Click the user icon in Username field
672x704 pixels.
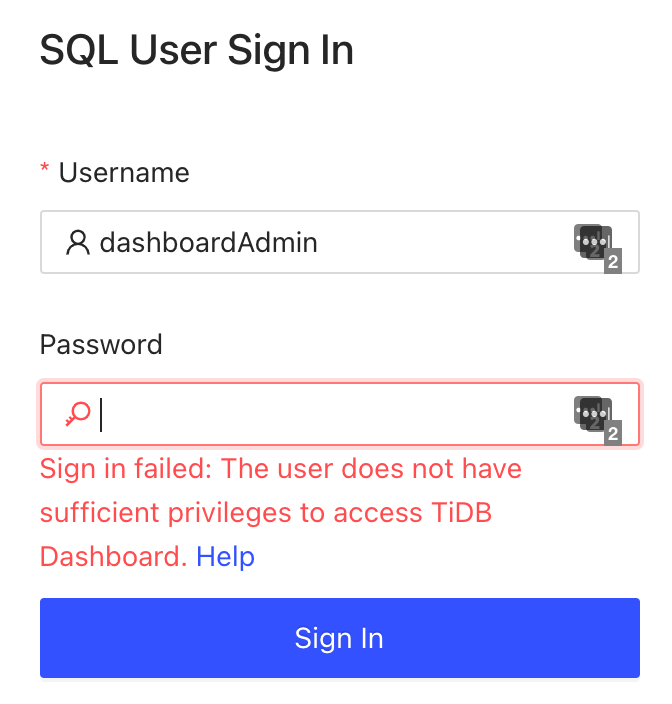coord(78,242)
